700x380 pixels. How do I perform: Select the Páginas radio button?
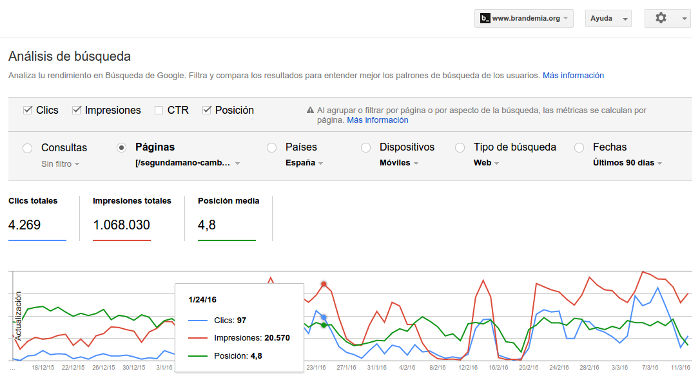tap(121, 148)
